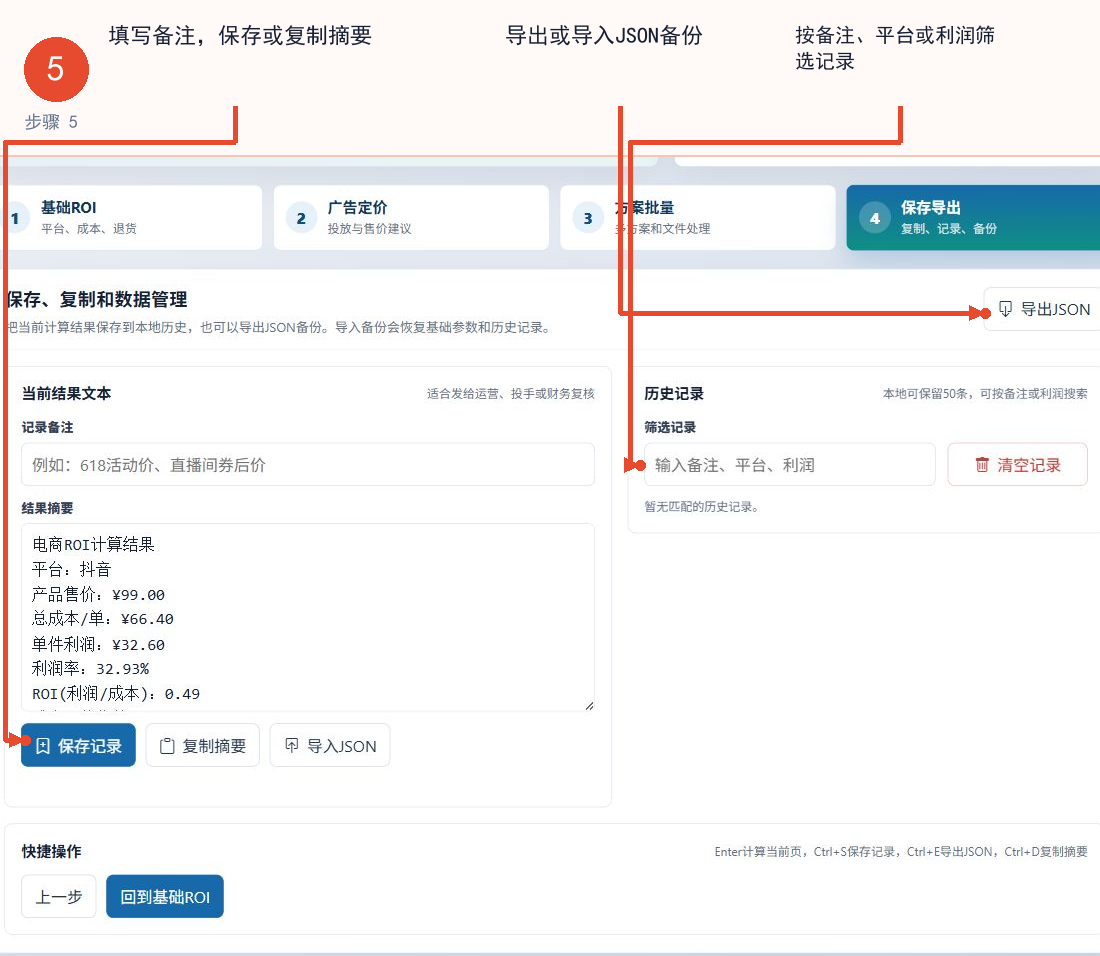This screenshot has width=1100, height=956.
Task: Click the 适合发给运营、投手或财务复核 hint
Action: tap(511, 393)
